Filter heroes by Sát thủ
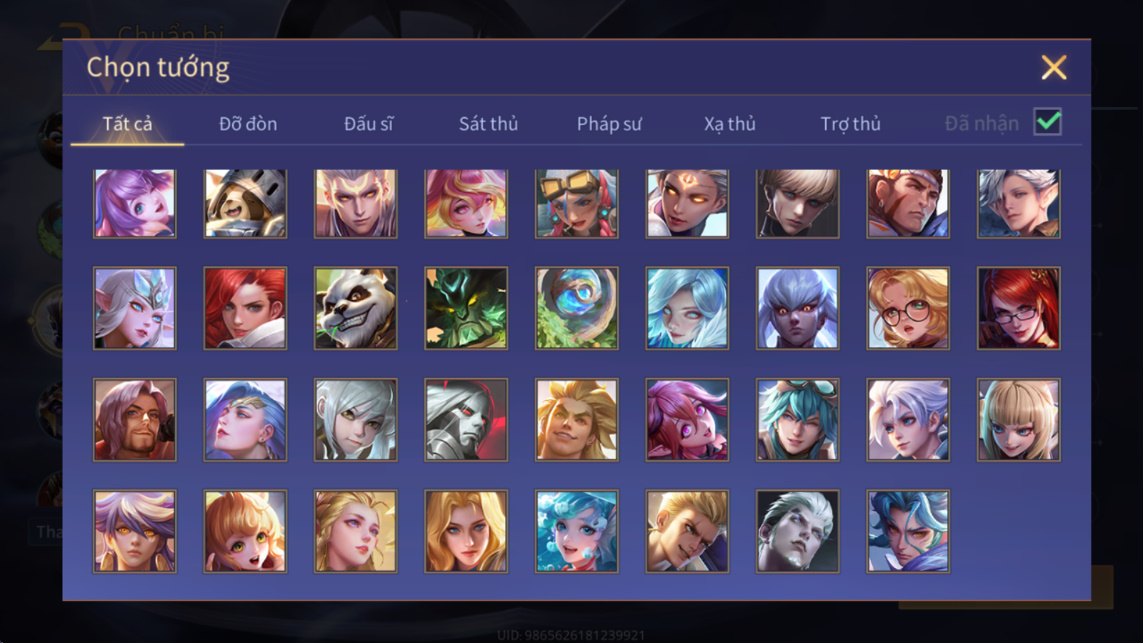 pos(488,124)
